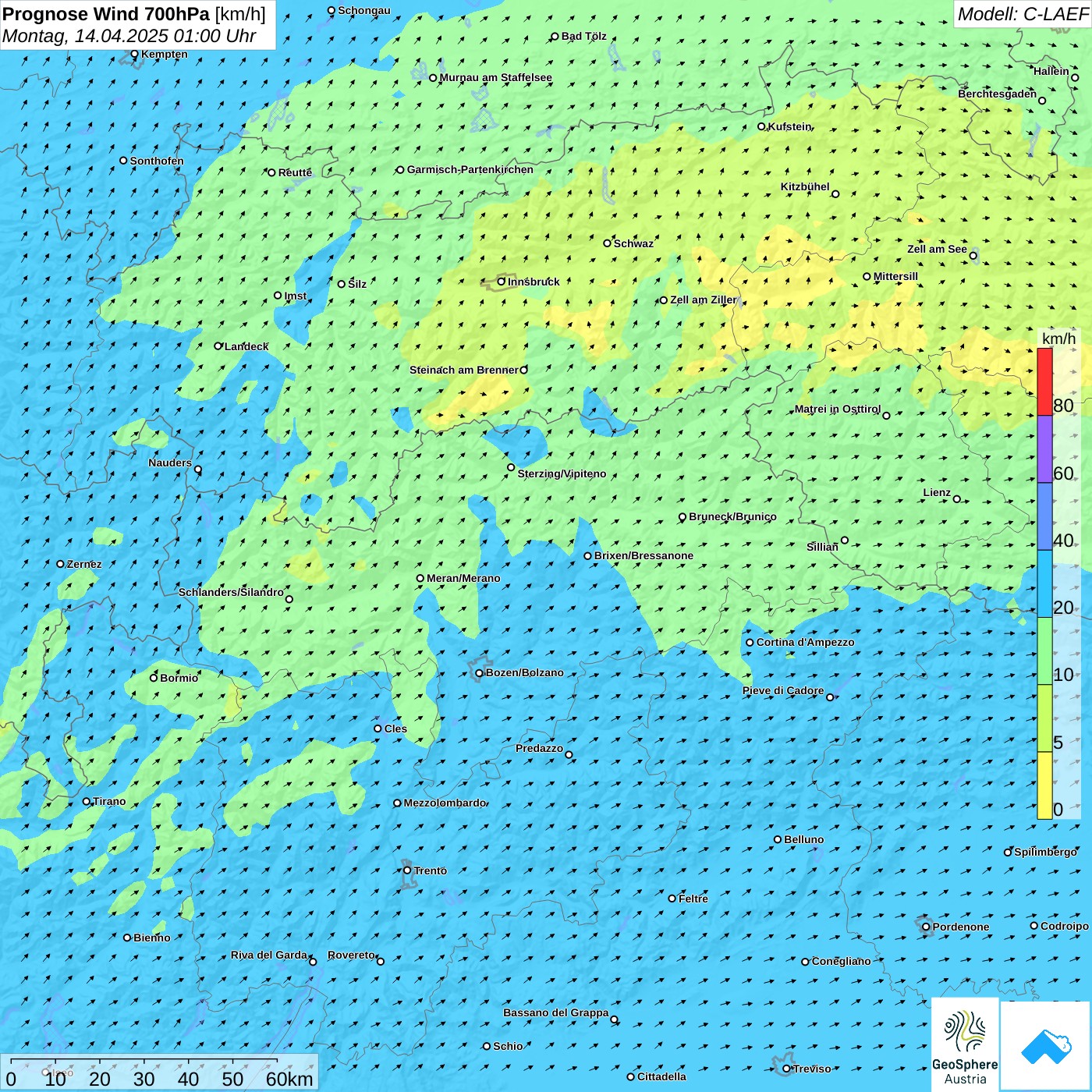
Task: Select the Zell am See marker
Action: click(973, 256)
